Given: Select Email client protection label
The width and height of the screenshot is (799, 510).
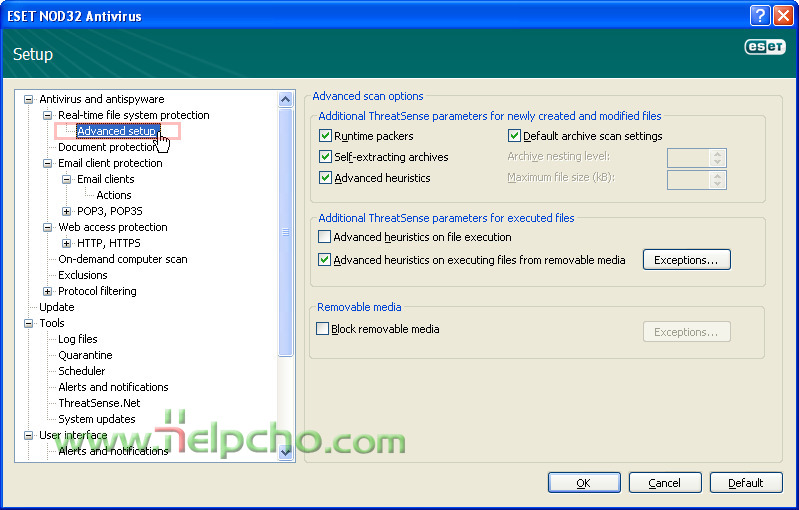Looking at the screenshot, I should pos(110,163).
